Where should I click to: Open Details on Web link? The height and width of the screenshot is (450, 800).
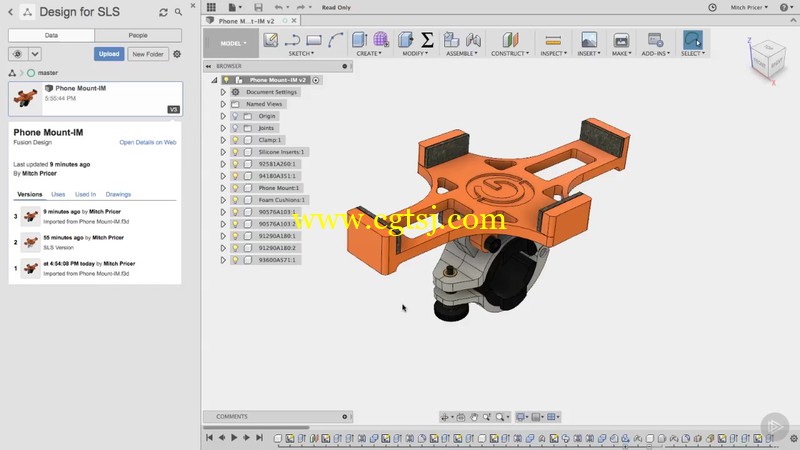(148, 142)
